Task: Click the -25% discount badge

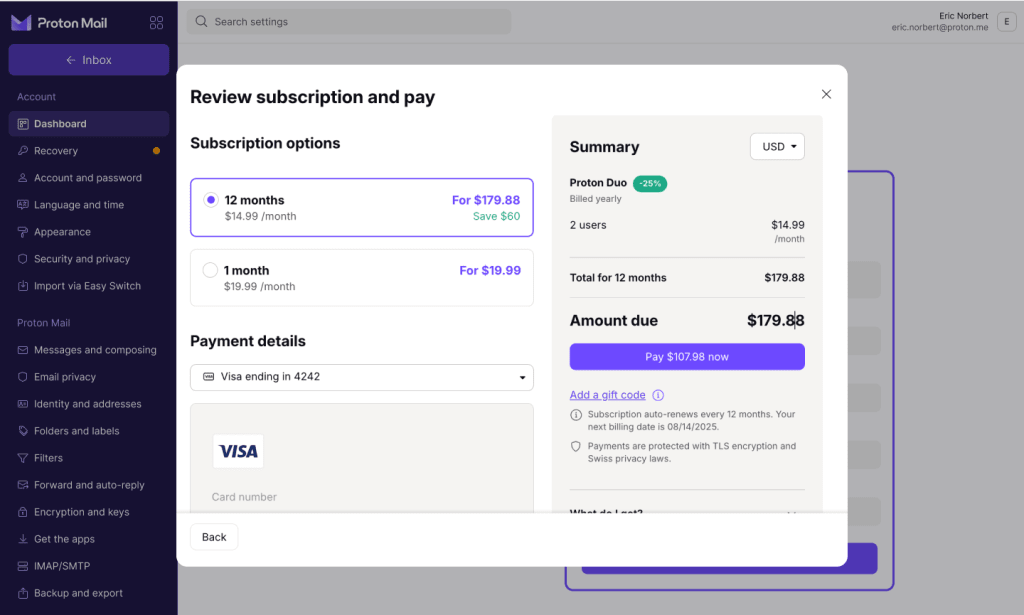Action: 650,183
